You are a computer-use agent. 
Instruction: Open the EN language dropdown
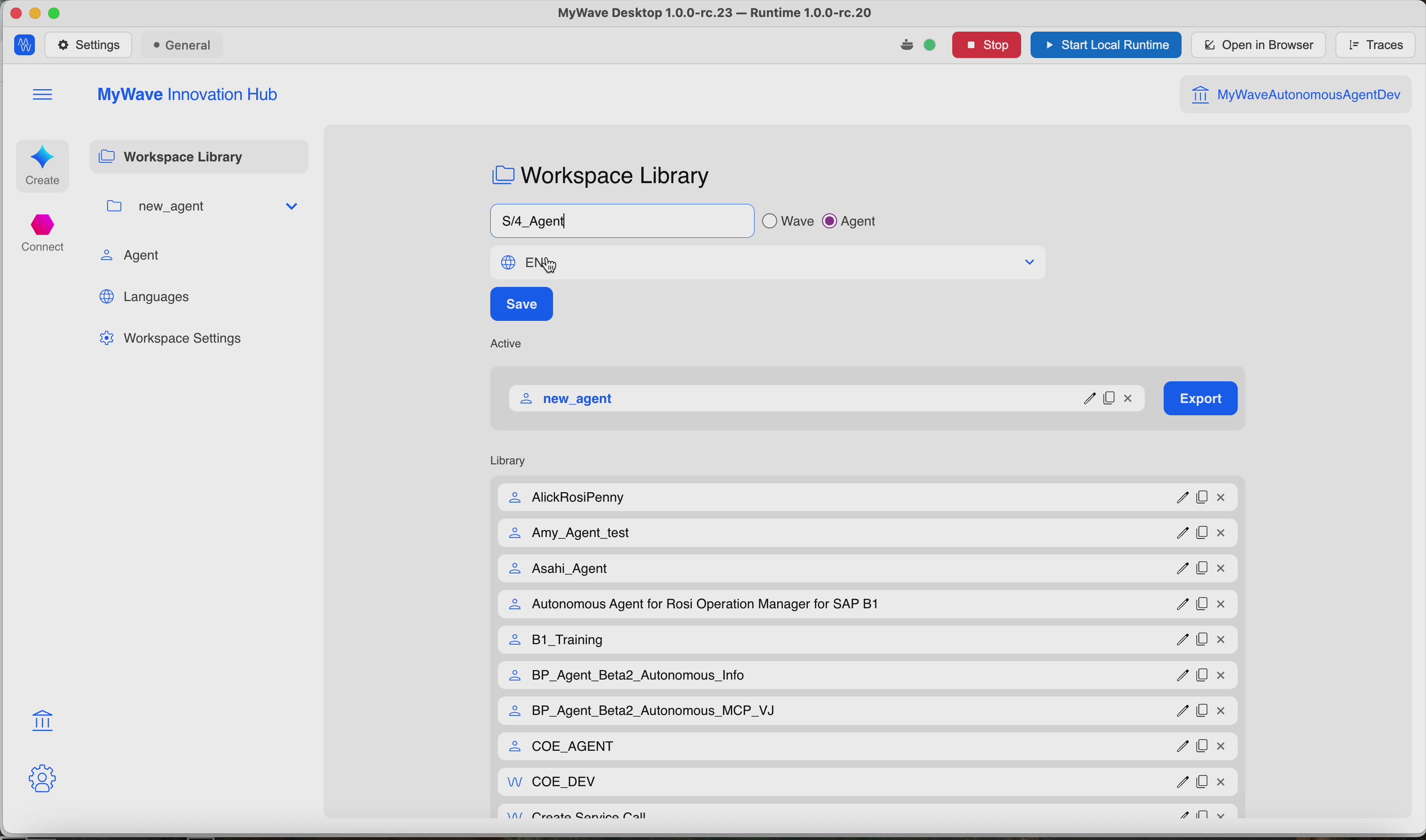coord(767,263)
